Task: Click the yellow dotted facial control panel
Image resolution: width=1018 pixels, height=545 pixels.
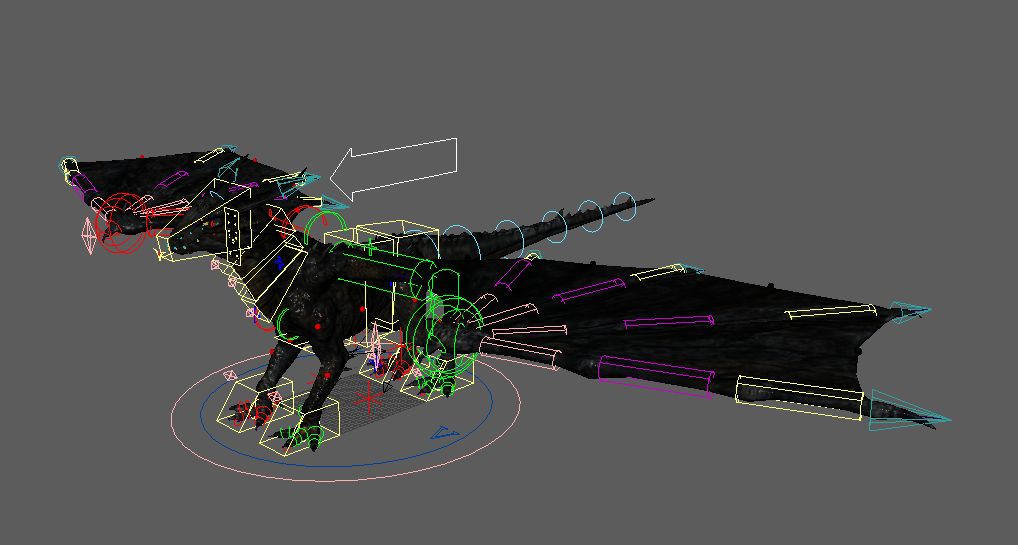Action: 232,236
